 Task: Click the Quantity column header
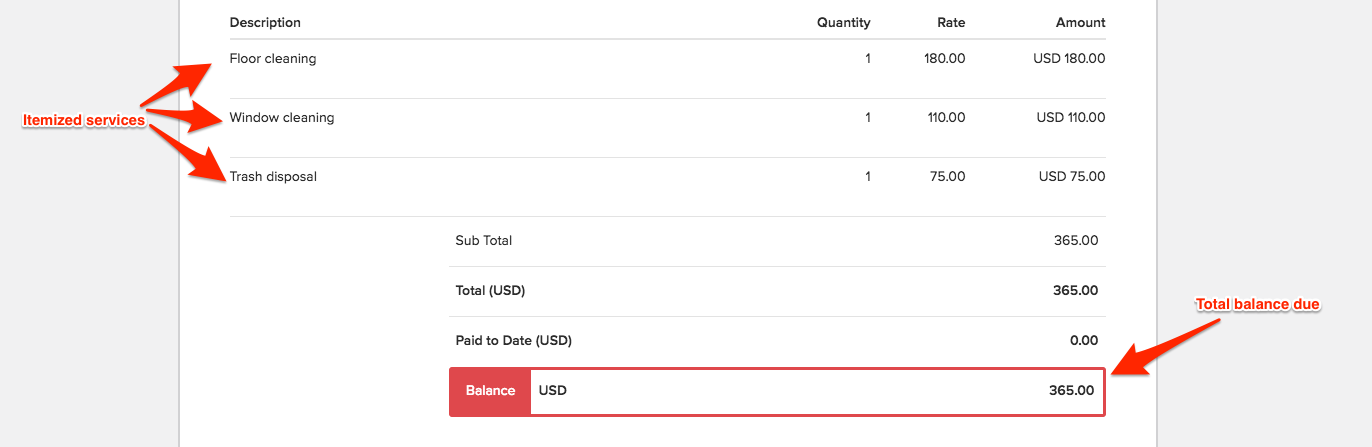tap(844, 22)
